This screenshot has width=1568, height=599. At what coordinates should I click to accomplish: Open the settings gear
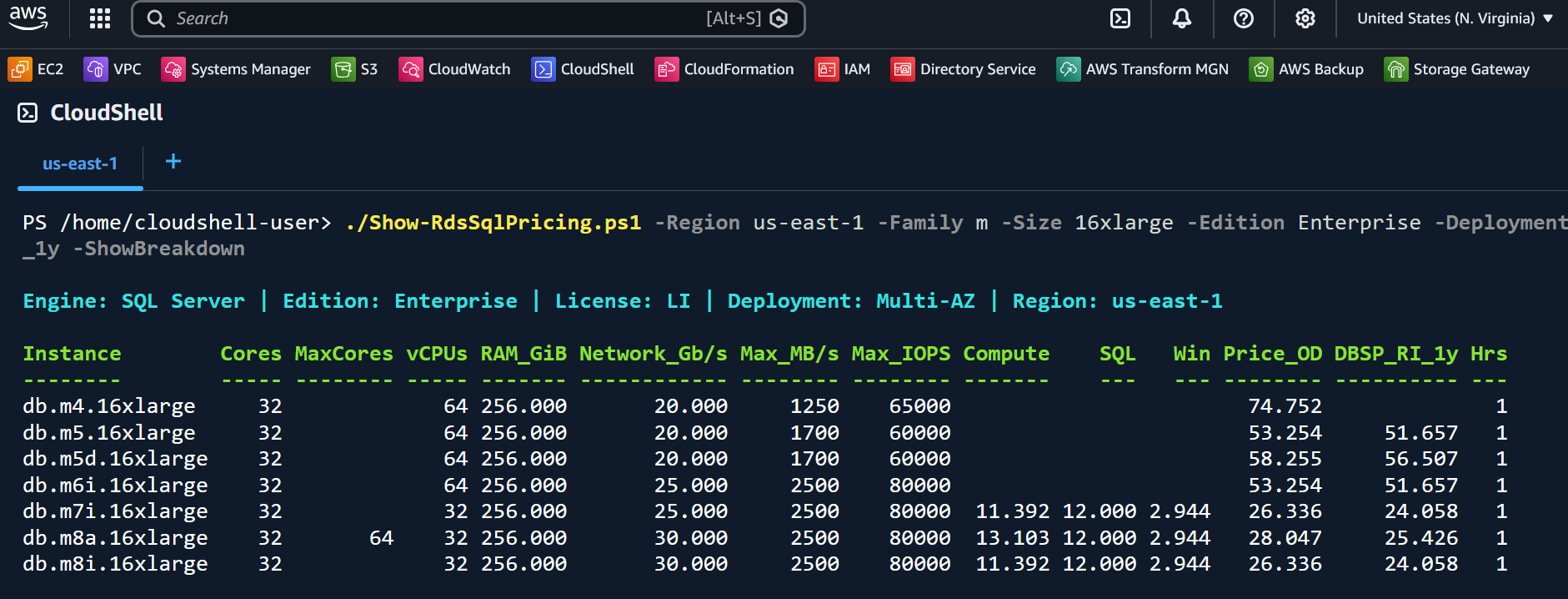tap(1305, 18)
